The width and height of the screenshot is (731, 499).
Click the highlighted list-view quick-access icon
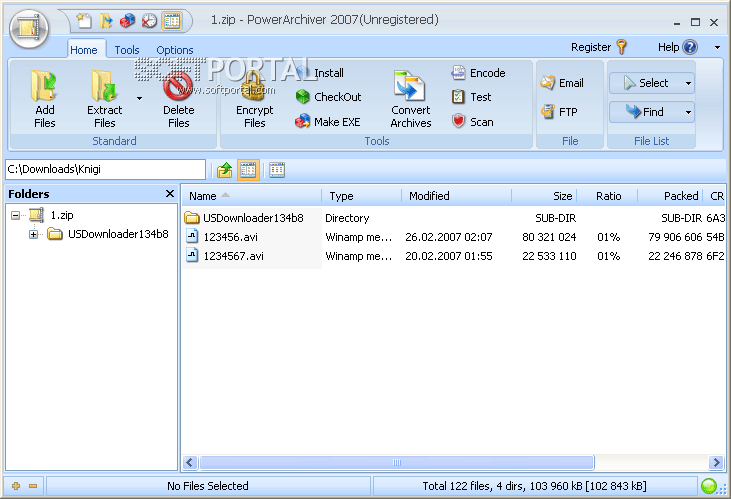pos(172,21)
